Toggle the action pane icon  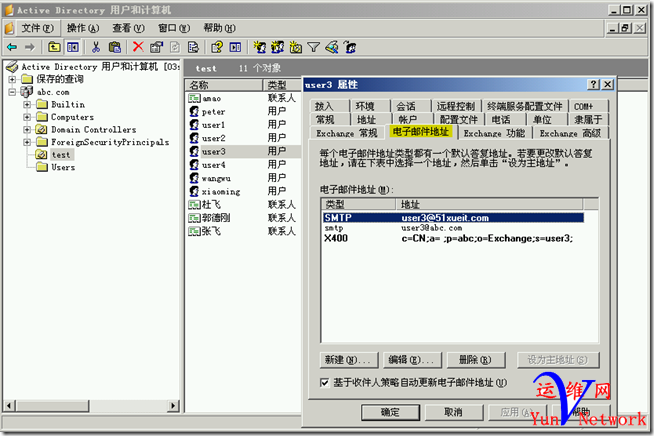pyautogui.click(x=235, y=48)
